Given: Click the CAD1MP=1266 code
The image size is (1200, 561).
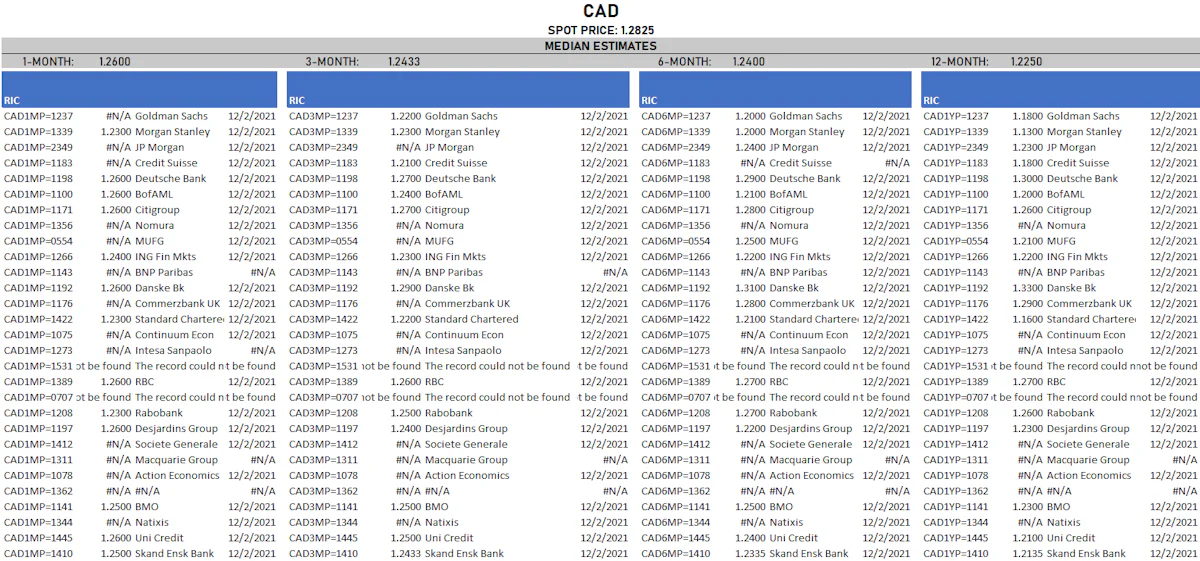Looking at the screenshot, I should [x=39, y=257].
